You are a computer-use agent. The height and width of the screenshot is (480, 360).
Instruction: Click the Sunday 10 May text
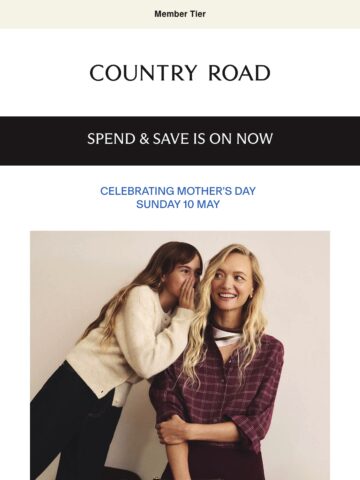pyautogui.click(x=178, y=204)
